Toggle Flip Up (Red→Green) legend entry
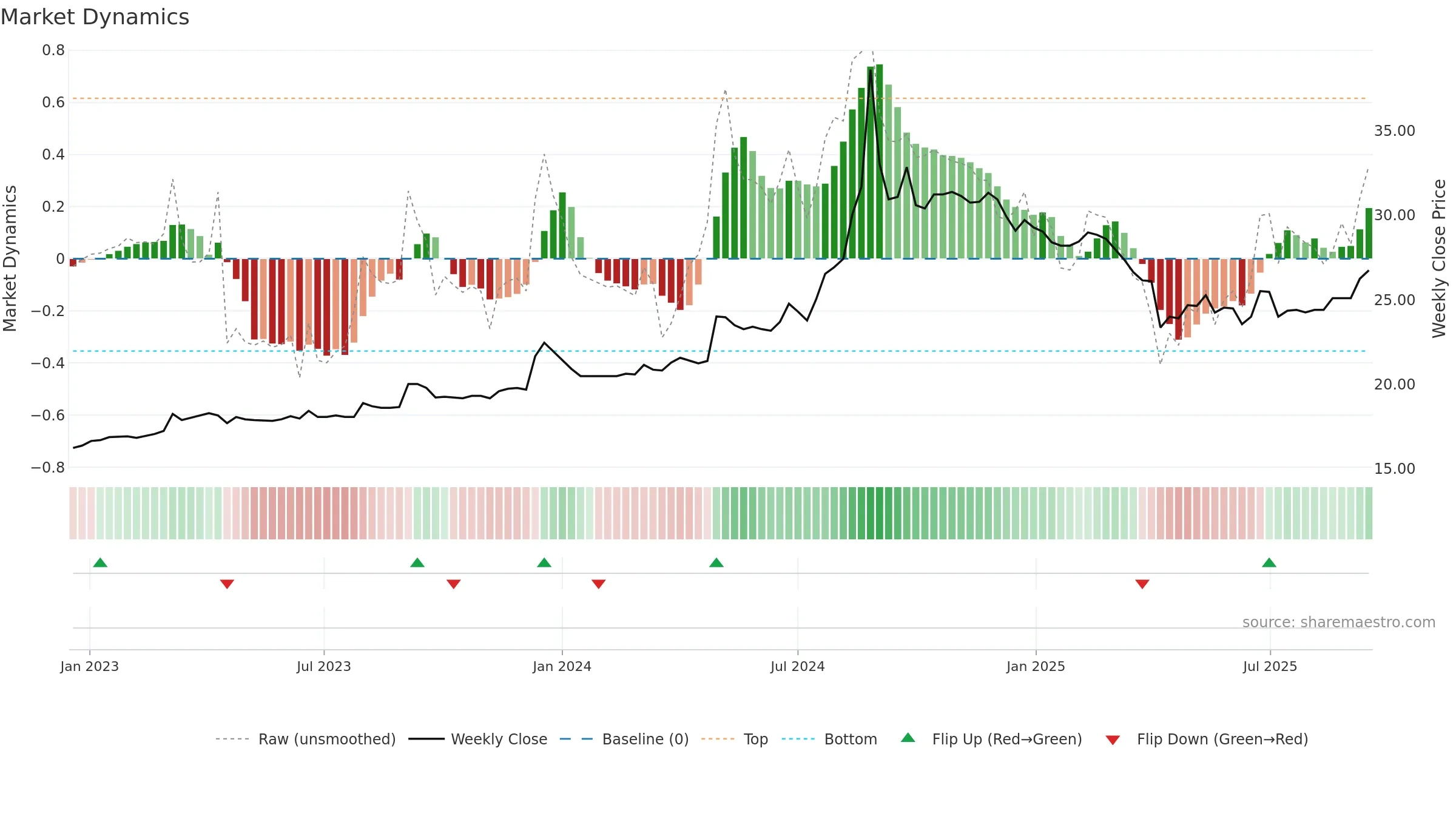Screen dimensions: 1456x819 click(991, 739)
